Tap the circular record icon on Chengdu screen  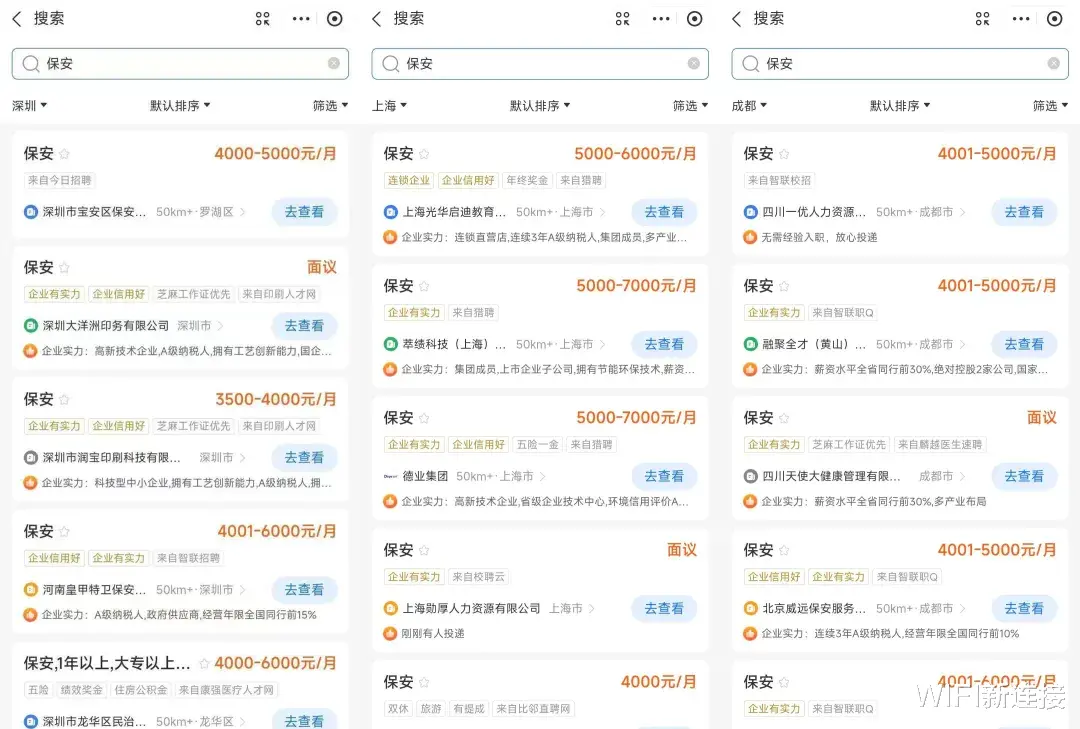(x=1055, y=19)
